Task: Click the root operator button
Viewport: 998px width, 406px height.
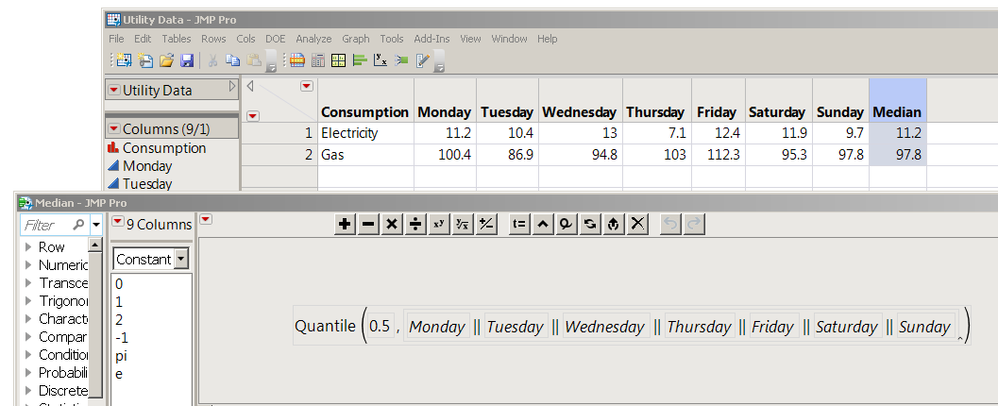Action: 463,225
